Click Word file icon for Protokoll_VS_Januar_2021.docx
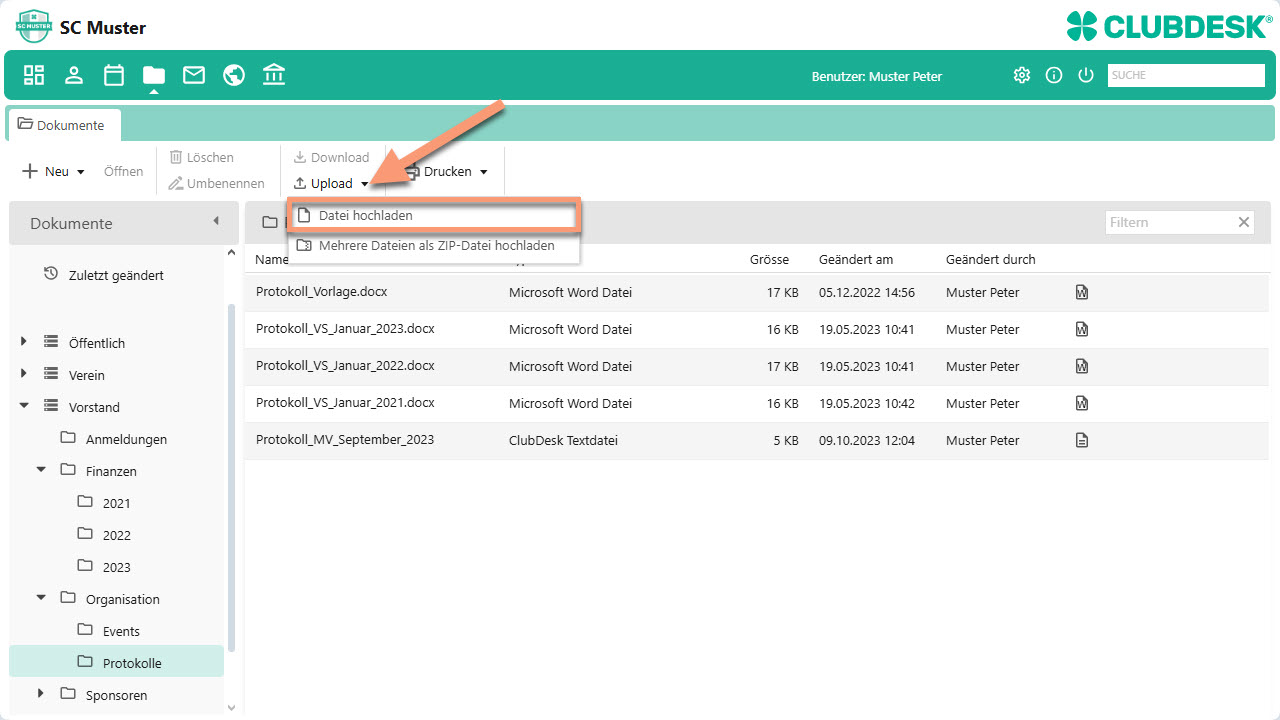 click(1081, 404)
